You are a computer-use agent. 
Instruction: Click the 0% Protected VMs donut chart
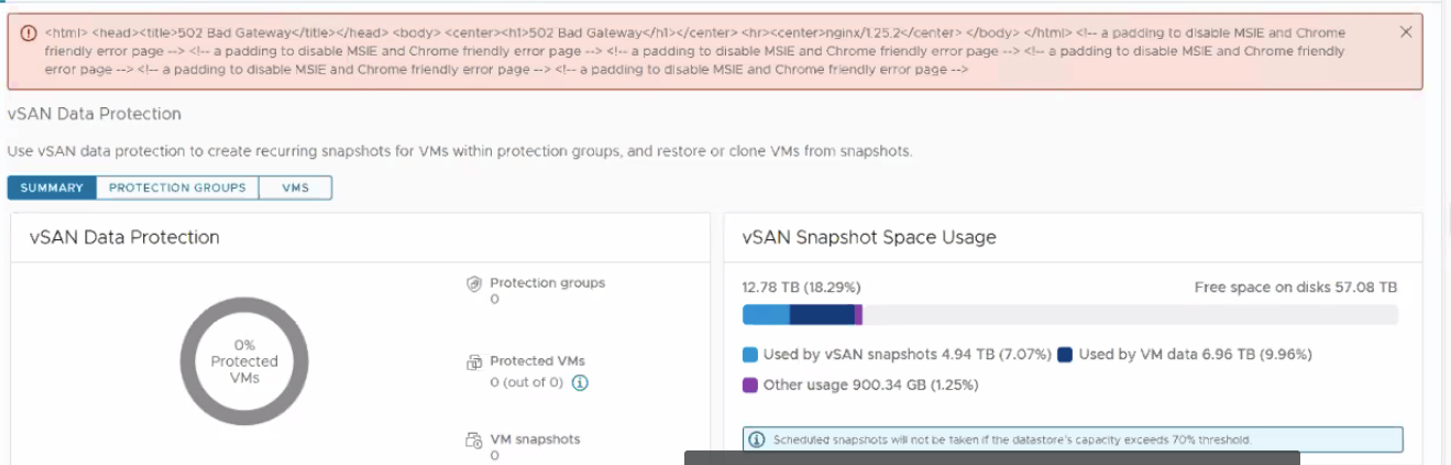244,361
